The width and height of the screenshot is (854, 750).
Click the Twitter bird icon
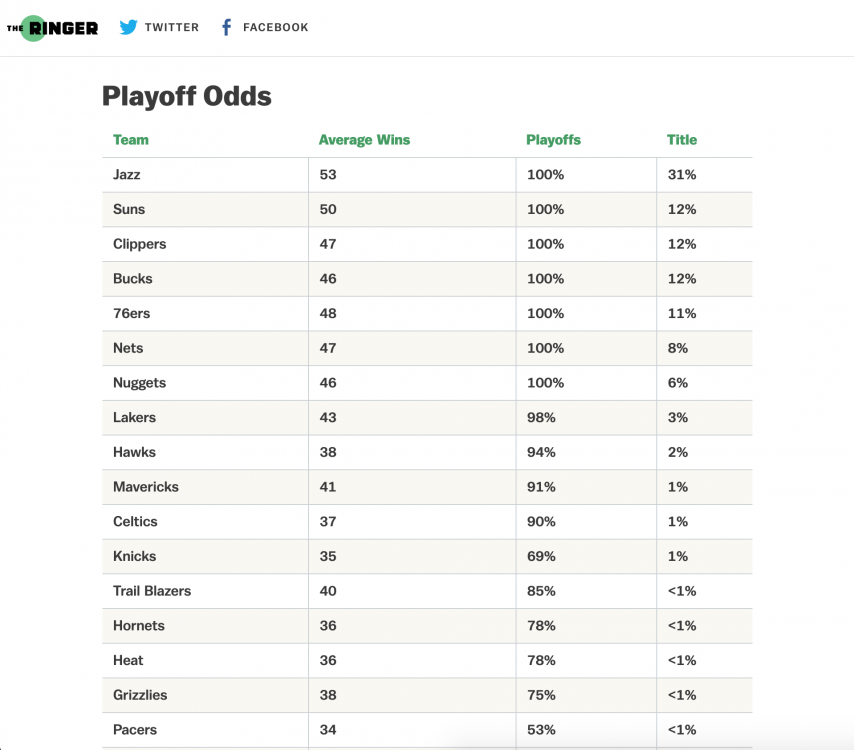128,28
